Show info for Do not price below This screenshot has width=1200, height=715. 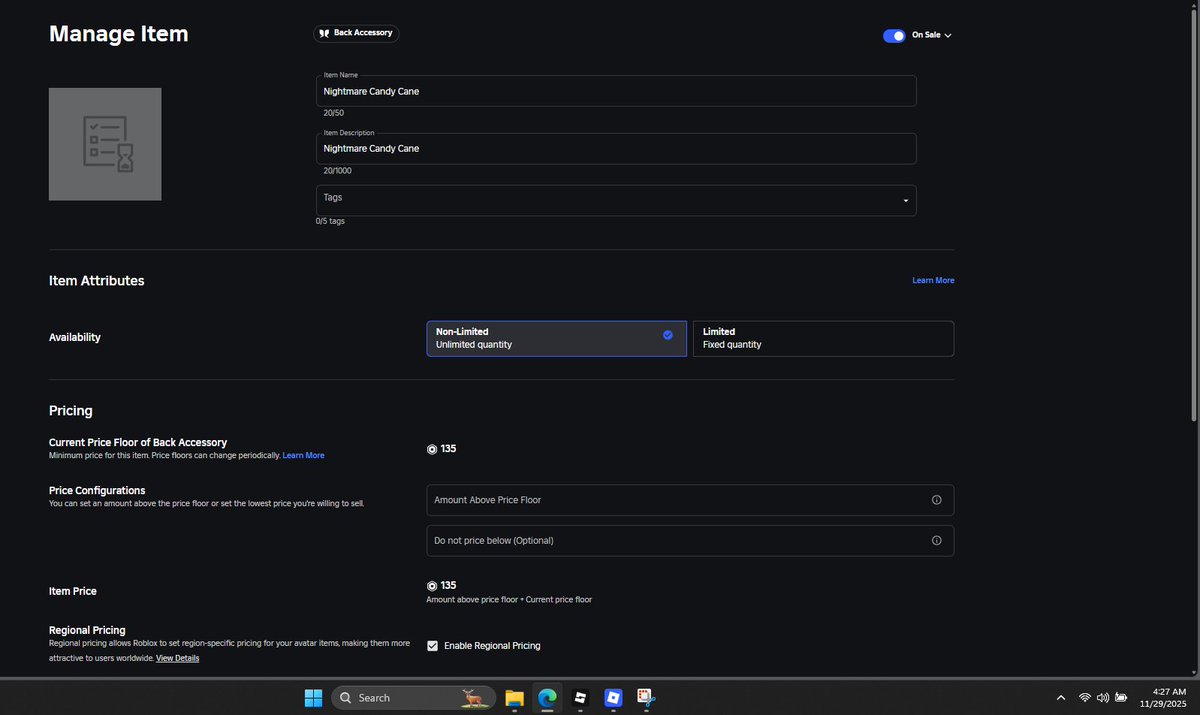pos(936,541)
